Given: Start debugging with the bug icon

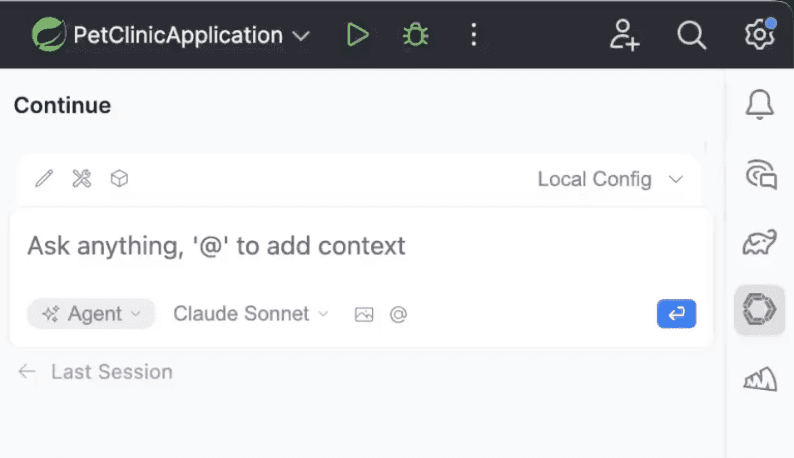Looking at the screenshot, I should [x=415, y=35].
